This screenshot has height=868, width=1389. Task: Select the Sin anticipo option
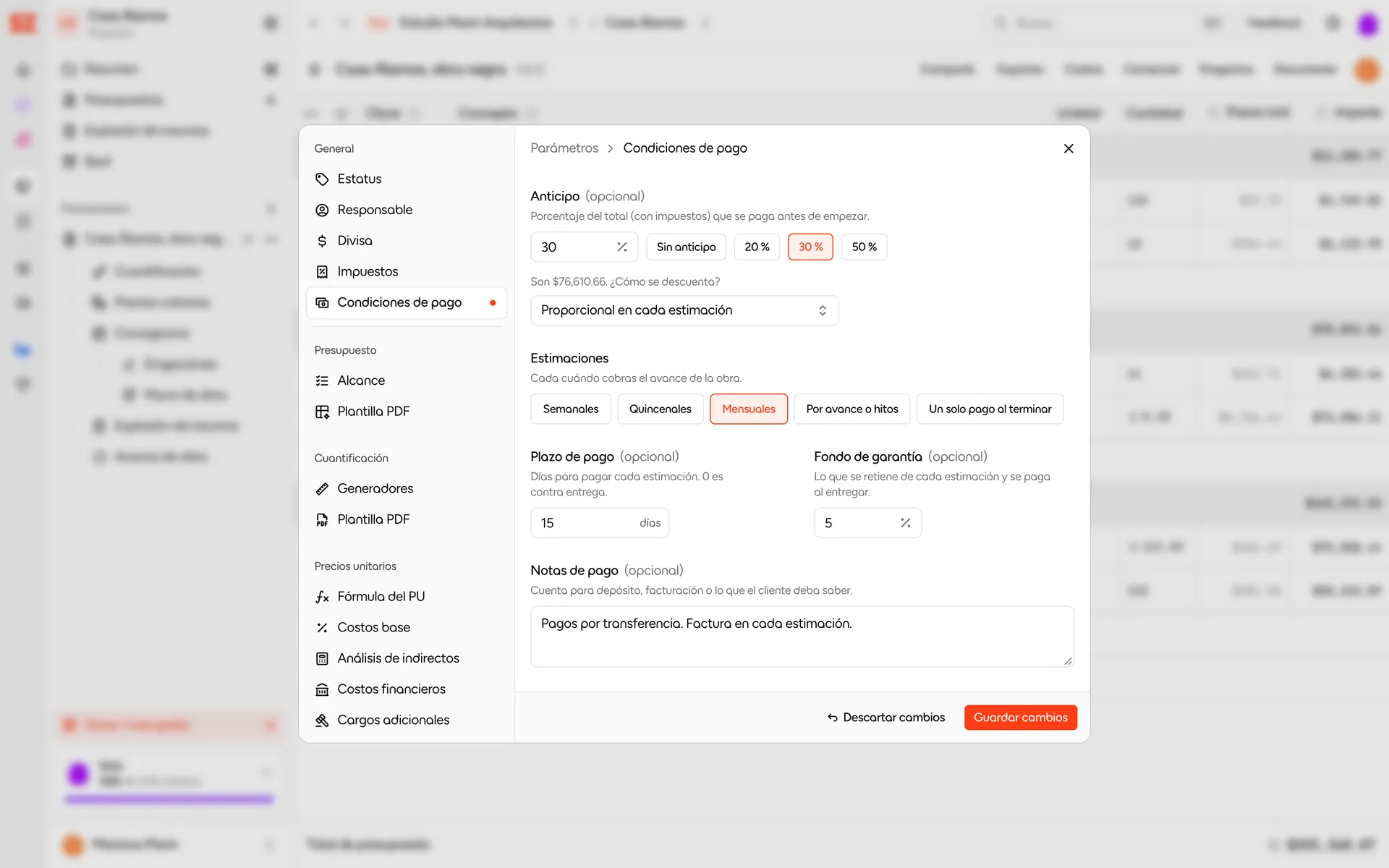click(686, 247)
